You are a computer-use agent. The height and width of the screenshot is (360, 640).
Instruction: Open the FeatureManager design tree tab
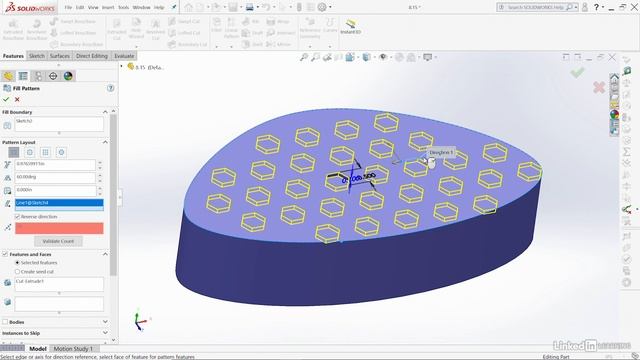pyautogui.click(x=8, y=76)
